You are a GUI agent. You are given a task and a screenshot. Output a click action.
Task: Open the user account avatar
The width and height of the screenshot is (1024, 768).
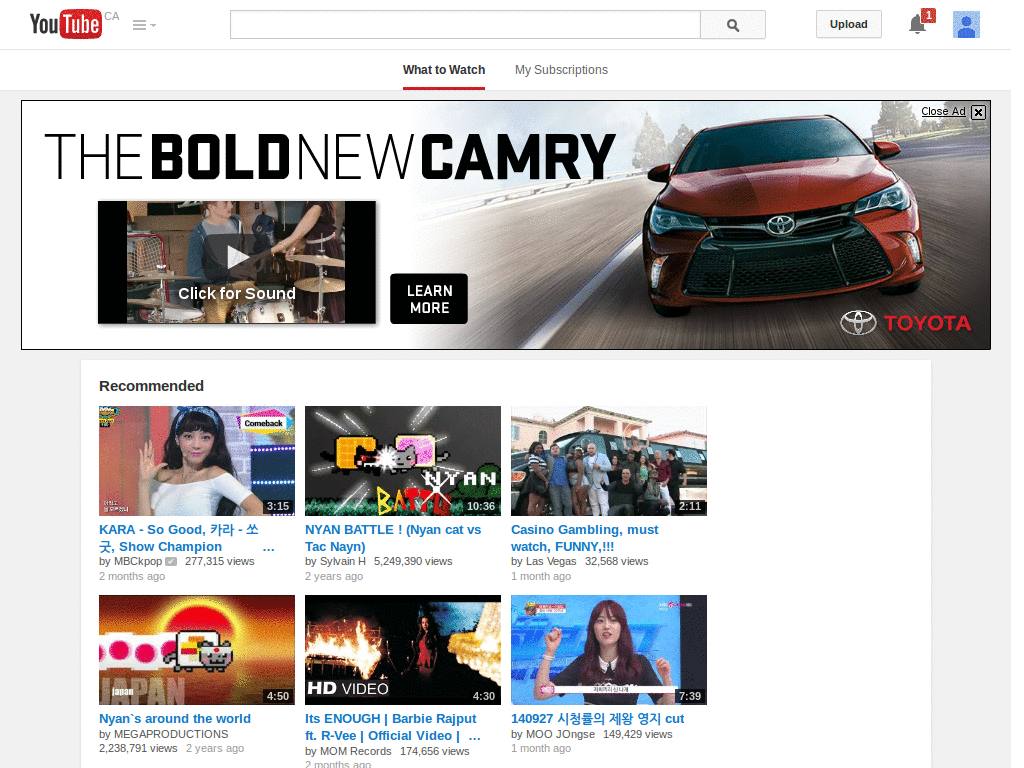click(x=966, y=25)
